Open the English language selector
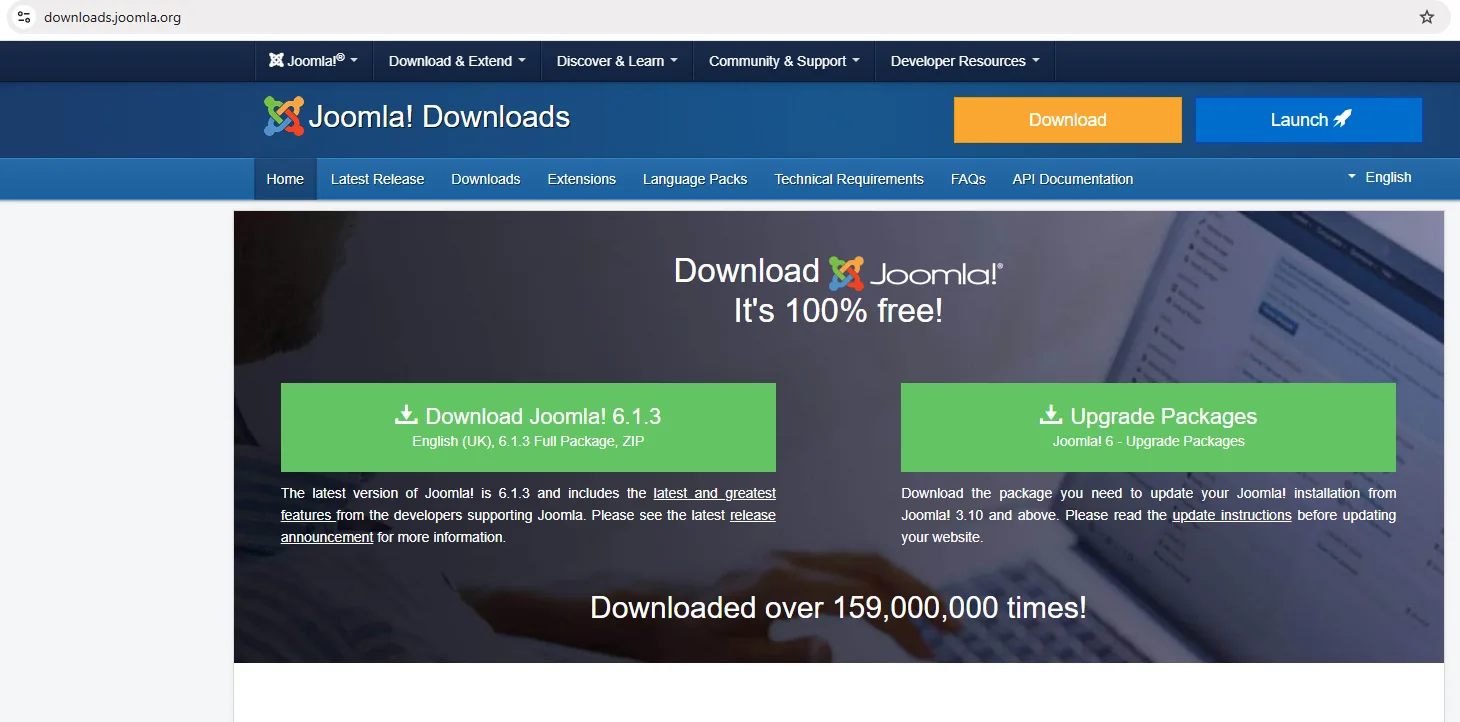1460x722 pixels. click(x=1380, y=177)
